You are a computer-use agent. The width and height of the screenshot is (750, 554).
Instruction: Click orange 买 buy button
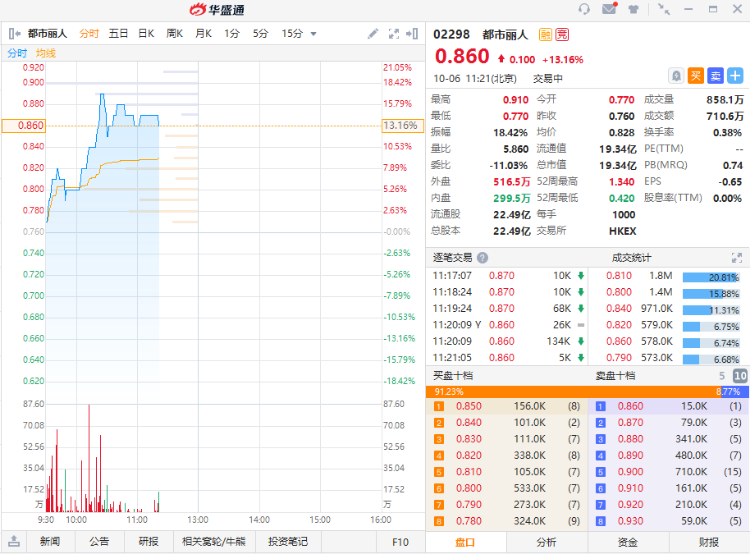point(695,76)
